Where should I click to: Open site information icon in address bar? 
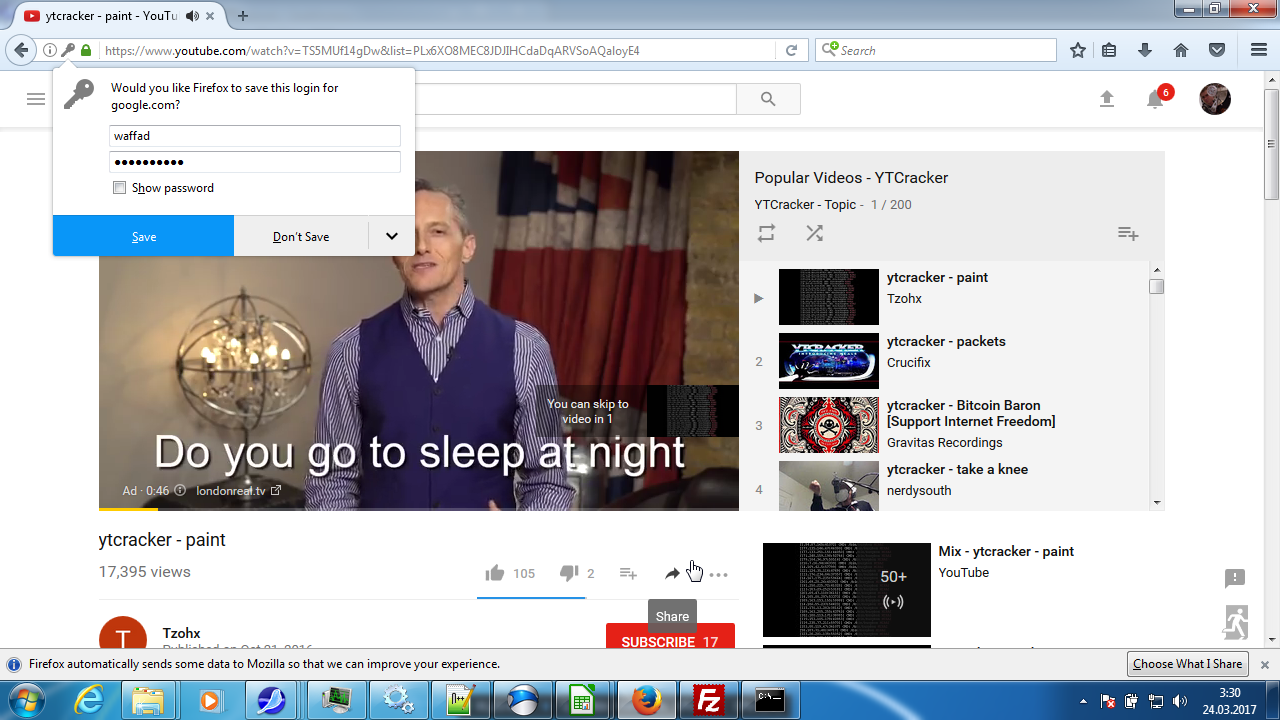(x=49, y=50)
